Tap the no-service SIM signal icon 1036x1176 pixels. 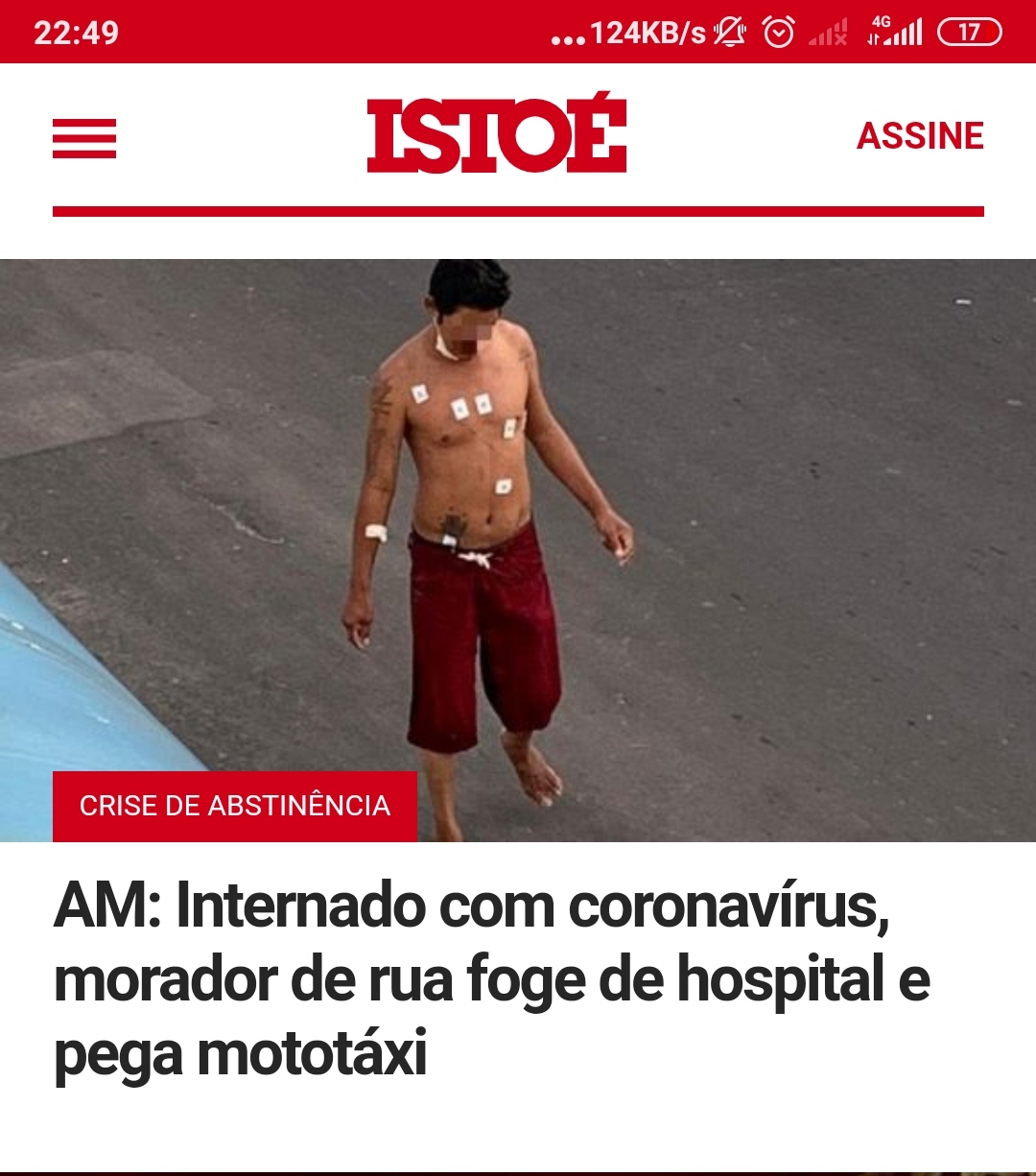[828, 34]
